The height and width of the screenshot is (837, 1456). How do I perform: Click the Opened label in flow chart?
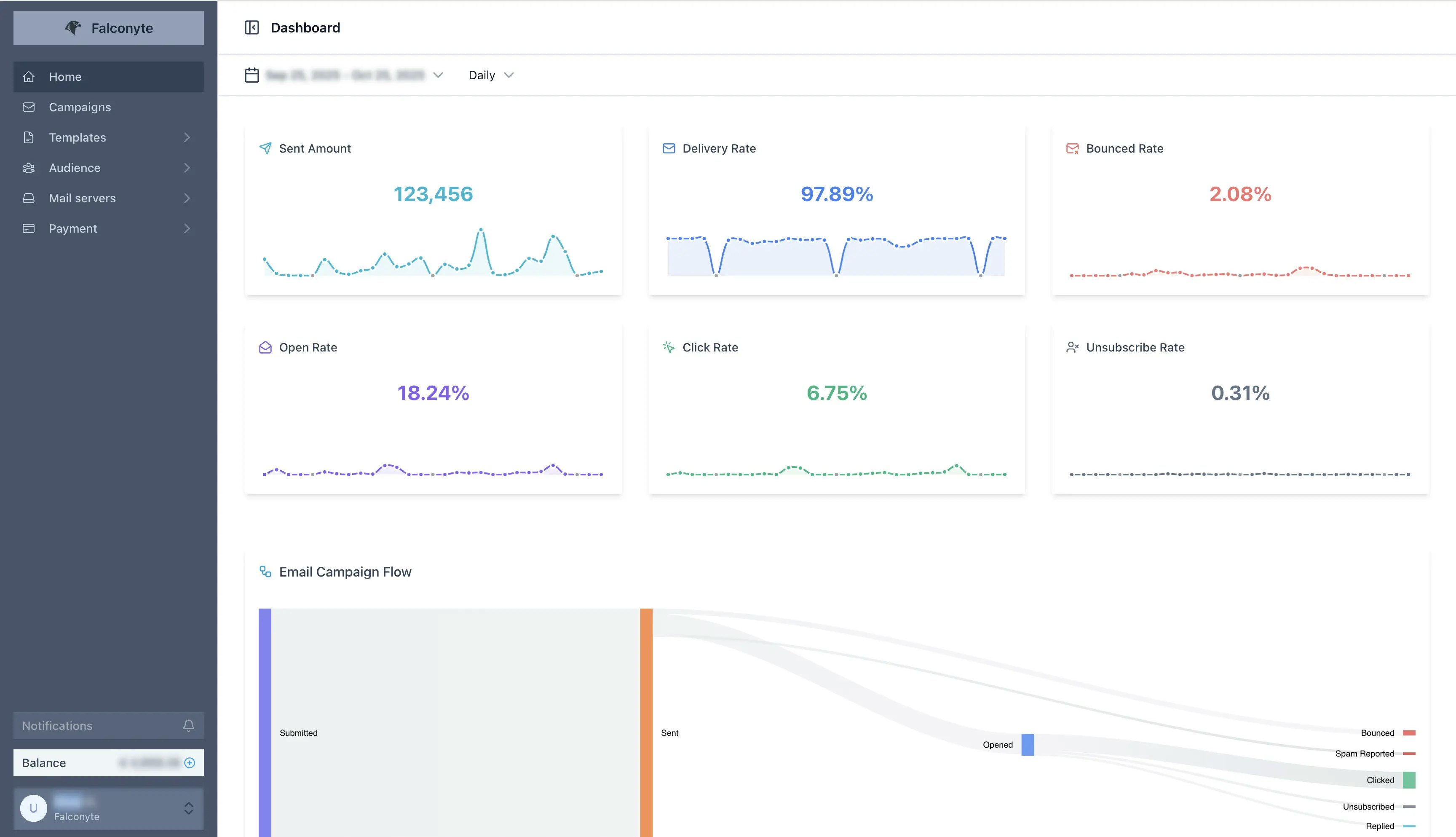(x=998, y=745)
